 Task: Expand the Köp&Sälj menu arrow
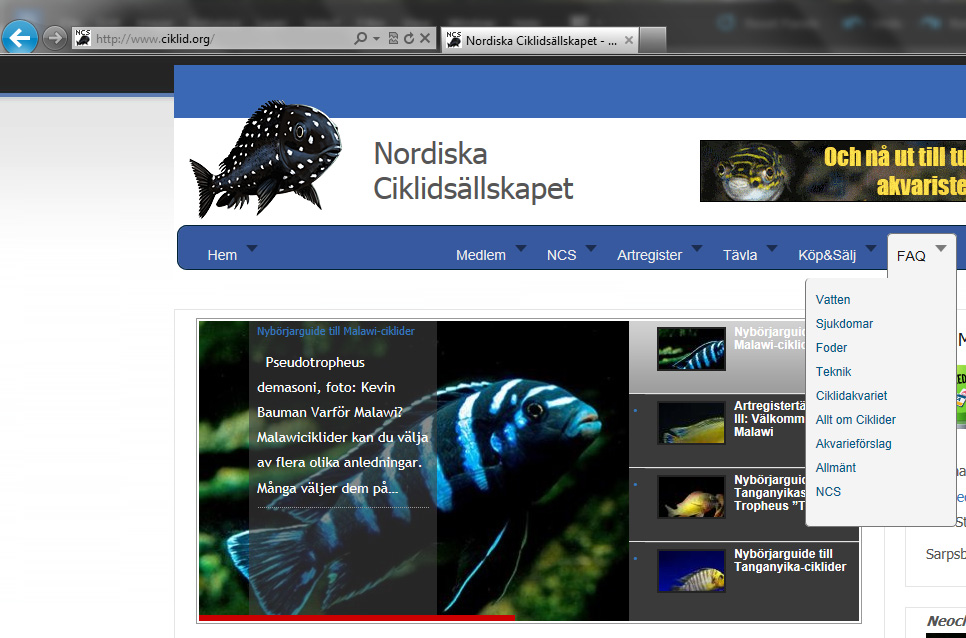point(871,248)
